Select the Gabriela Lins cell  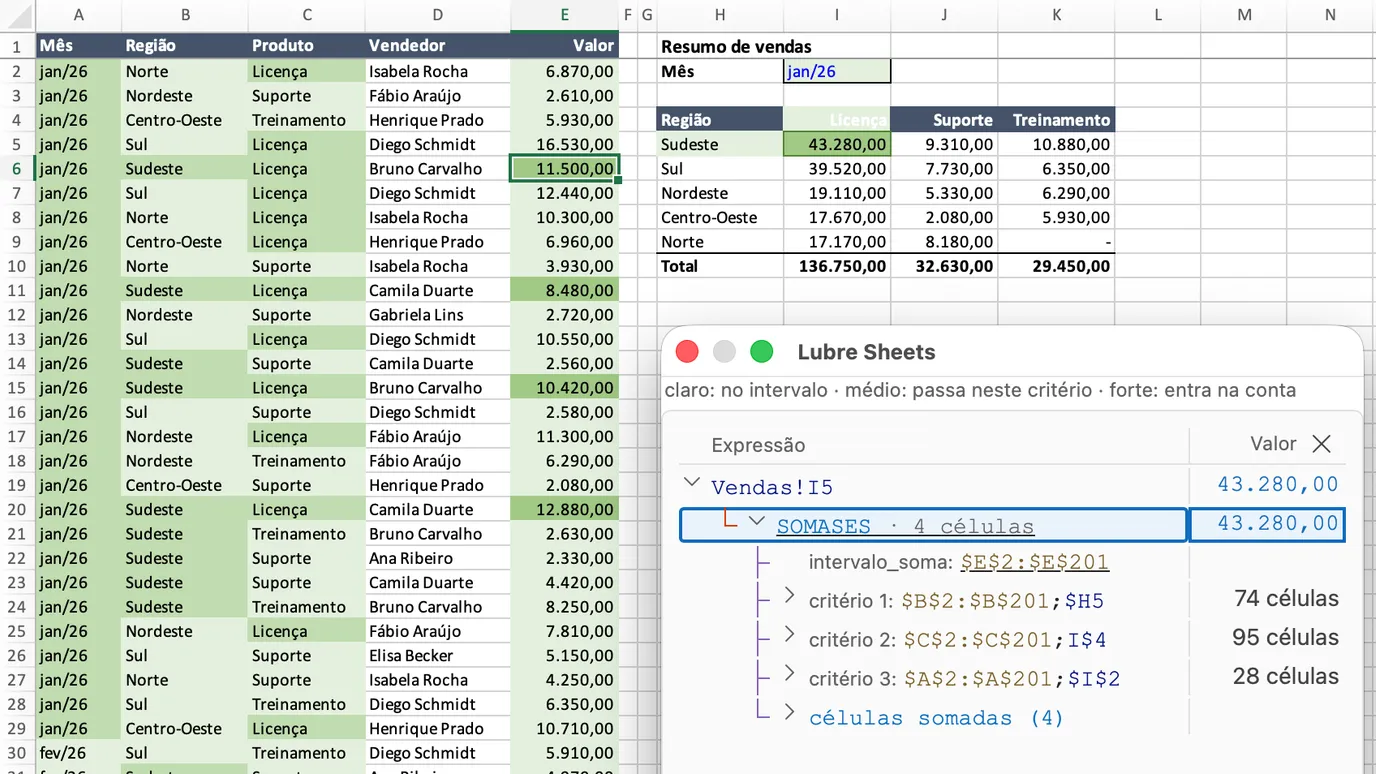point(438,315)
